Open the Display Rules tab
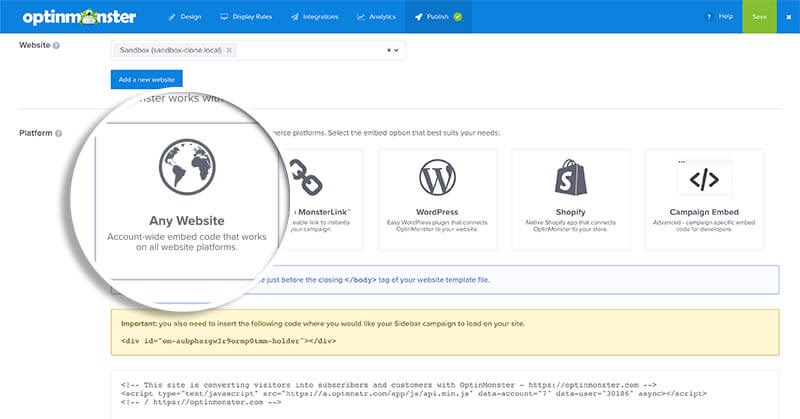 click(x=246, y=17)
